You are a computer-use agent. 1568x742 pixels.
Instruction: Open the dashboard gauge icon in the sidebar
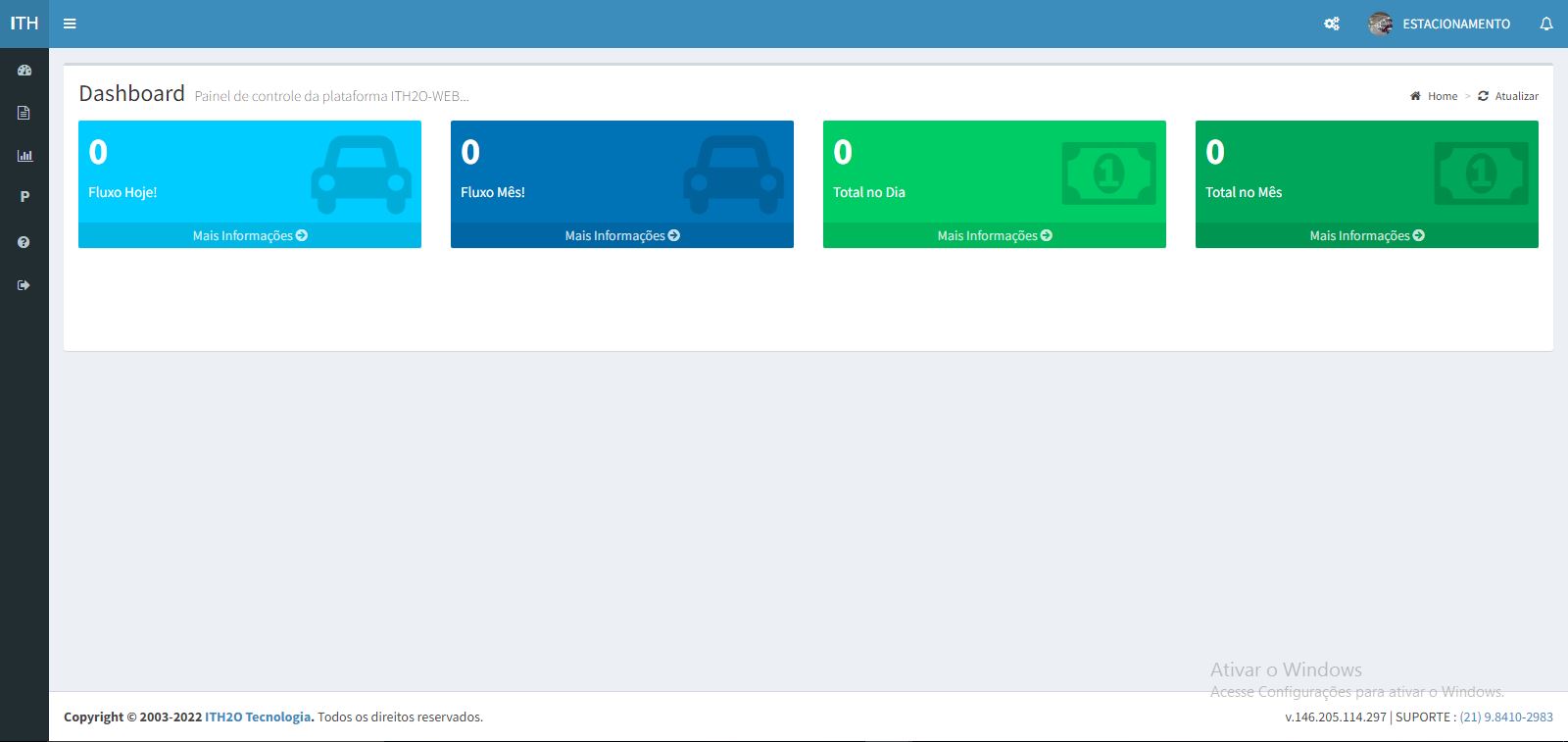click(24, 71)
